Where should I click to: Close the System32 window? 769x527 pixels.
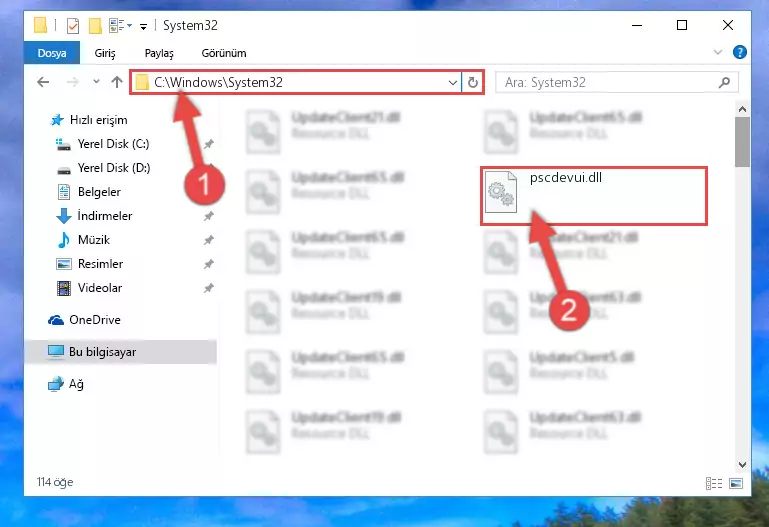click(x=728, y=25)
